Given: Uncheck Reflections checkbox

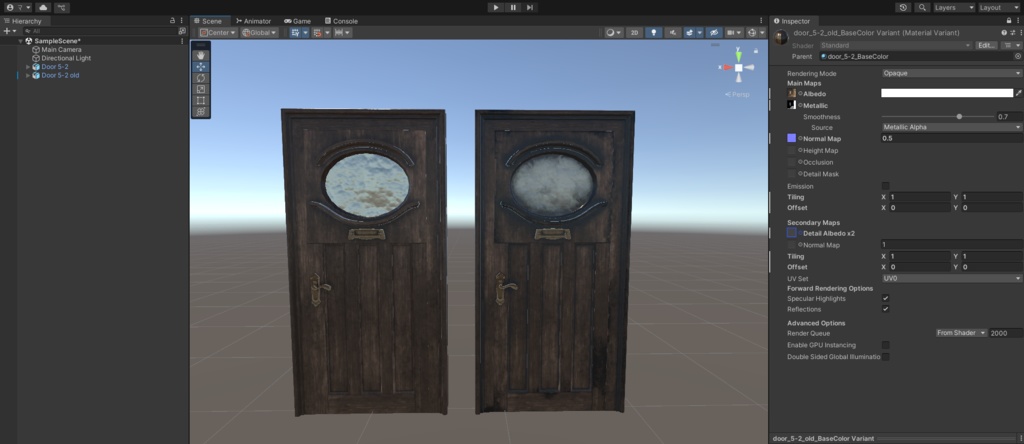Looking at the screenshot, I should pyautogui.click(x=886, y=309).
